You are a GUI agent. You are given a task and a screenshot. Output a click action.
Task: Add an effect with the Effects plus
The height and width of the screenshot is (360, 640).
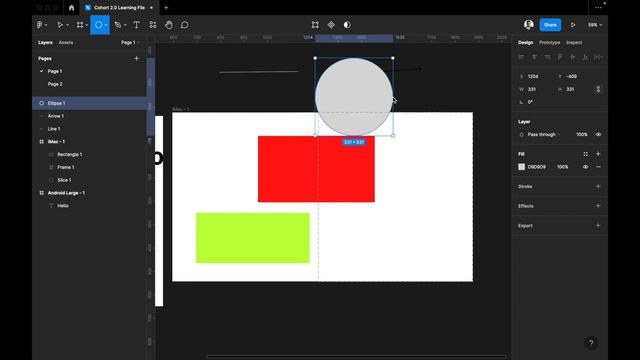598,206
